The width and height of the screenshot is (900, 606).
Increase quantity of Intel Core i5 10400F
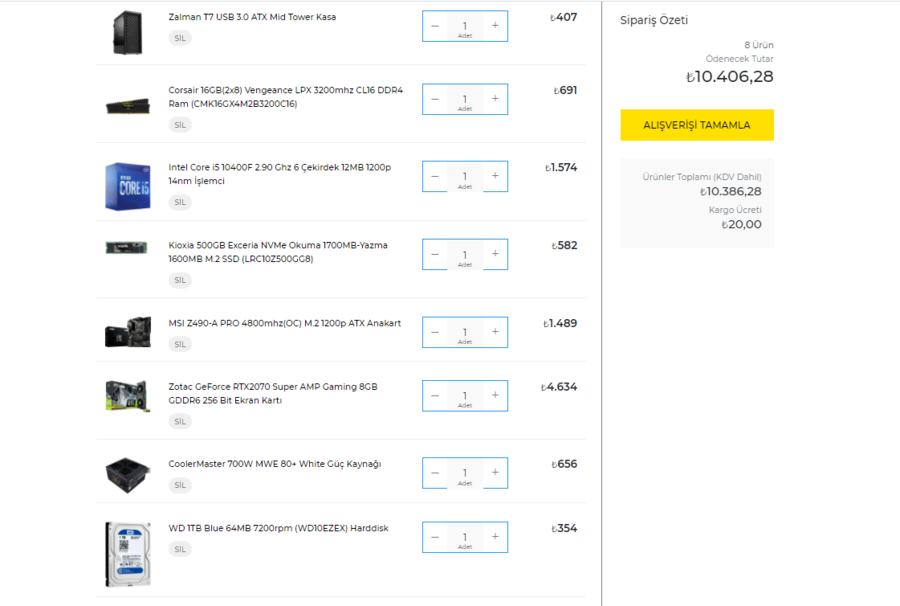click(495, 176)
